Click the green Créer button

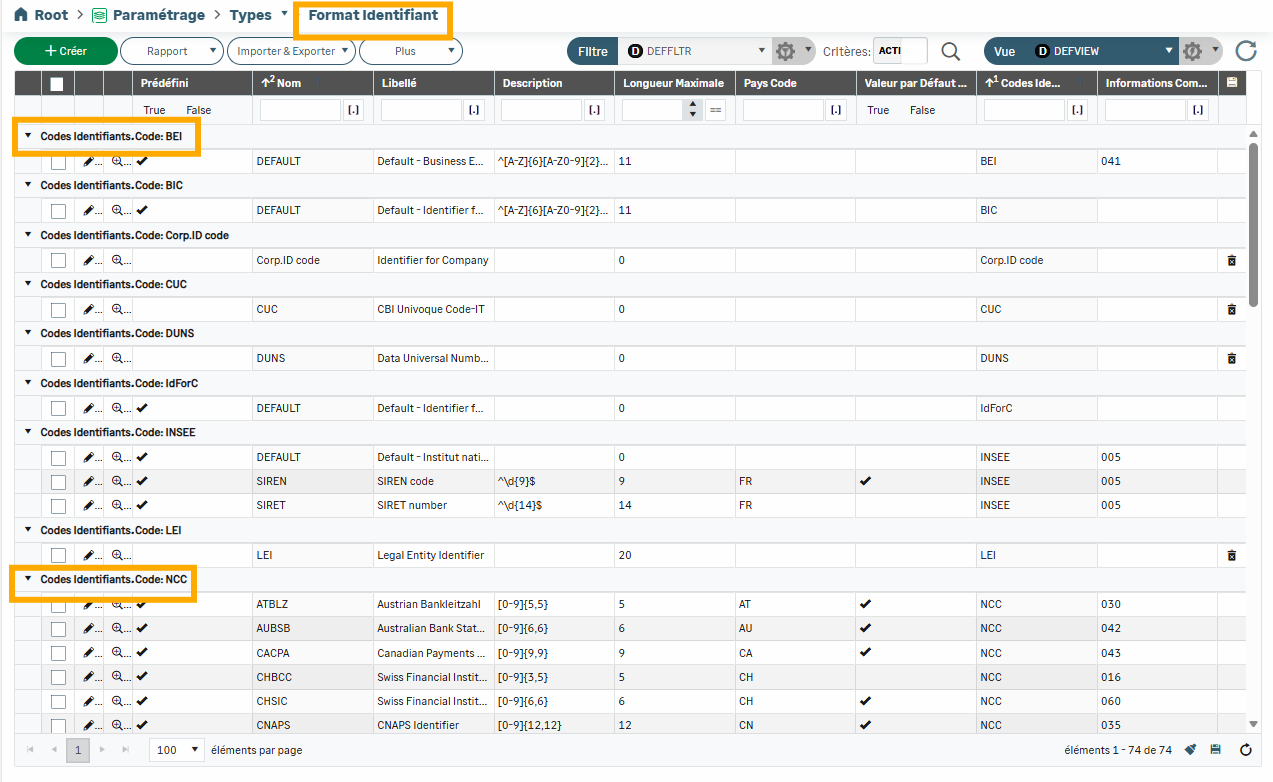point(66,51)
